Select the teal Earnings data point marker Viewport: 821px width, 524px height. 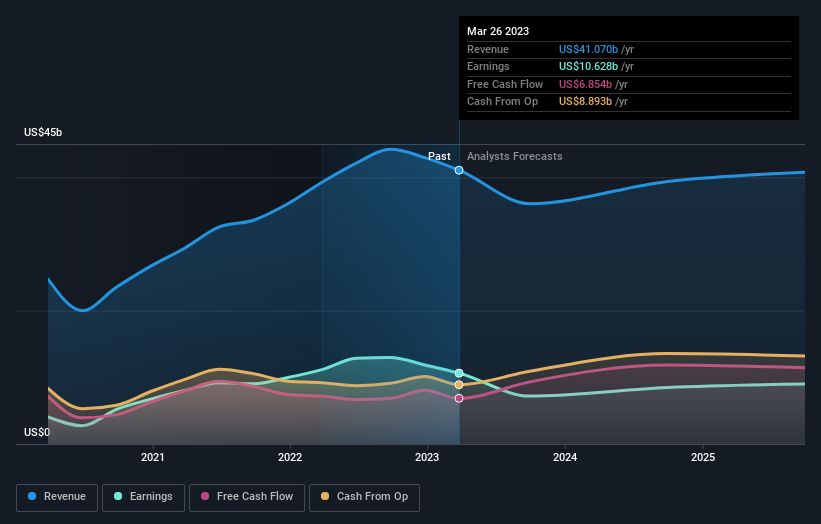[459, 373]
